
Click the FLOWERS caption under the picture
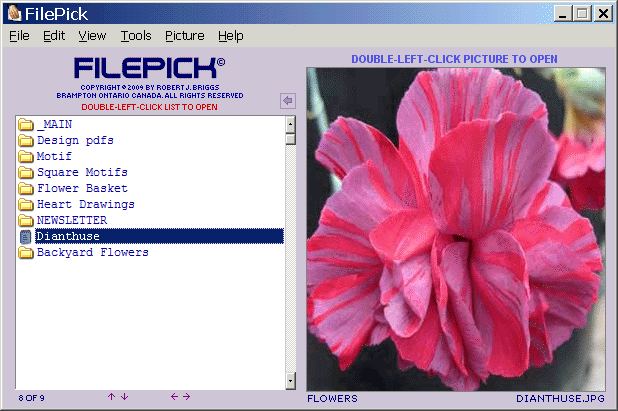[332, 399]
